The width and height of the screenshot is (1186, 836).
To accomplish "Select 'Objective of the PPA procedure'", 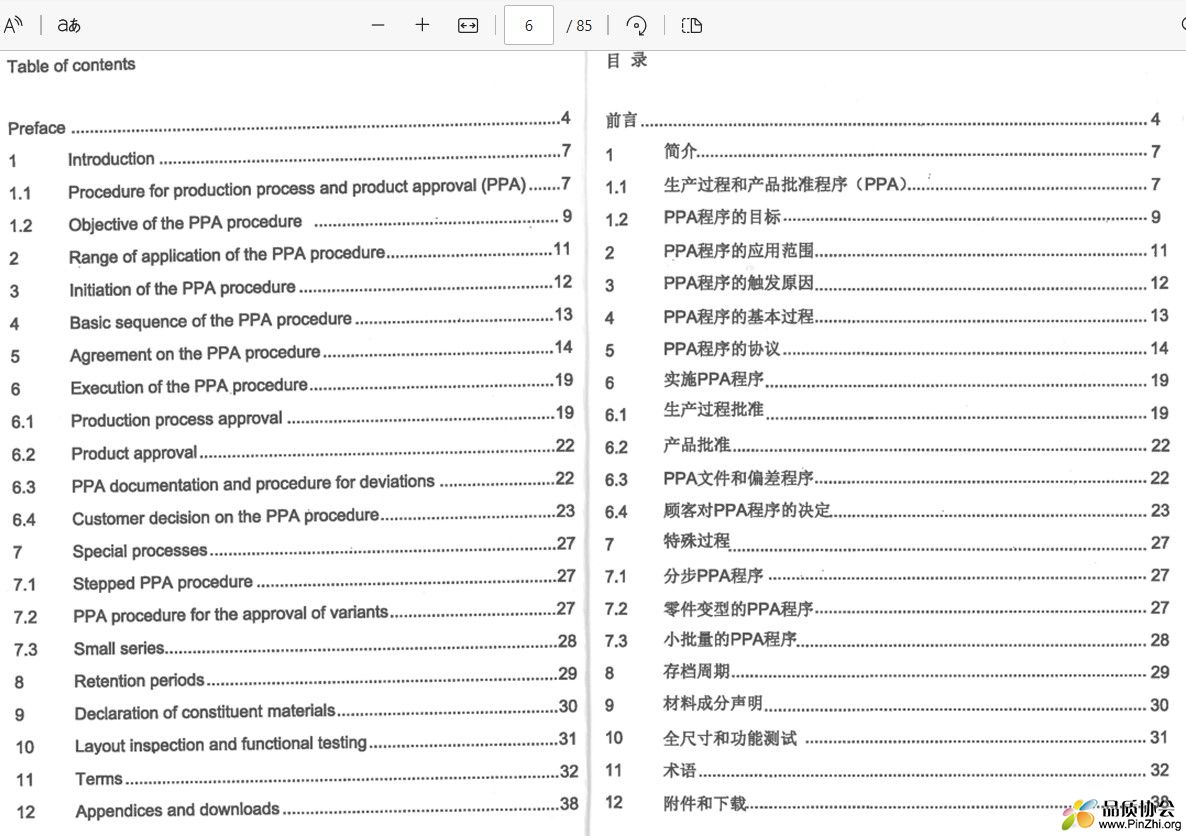I will [x=185, y=223].
